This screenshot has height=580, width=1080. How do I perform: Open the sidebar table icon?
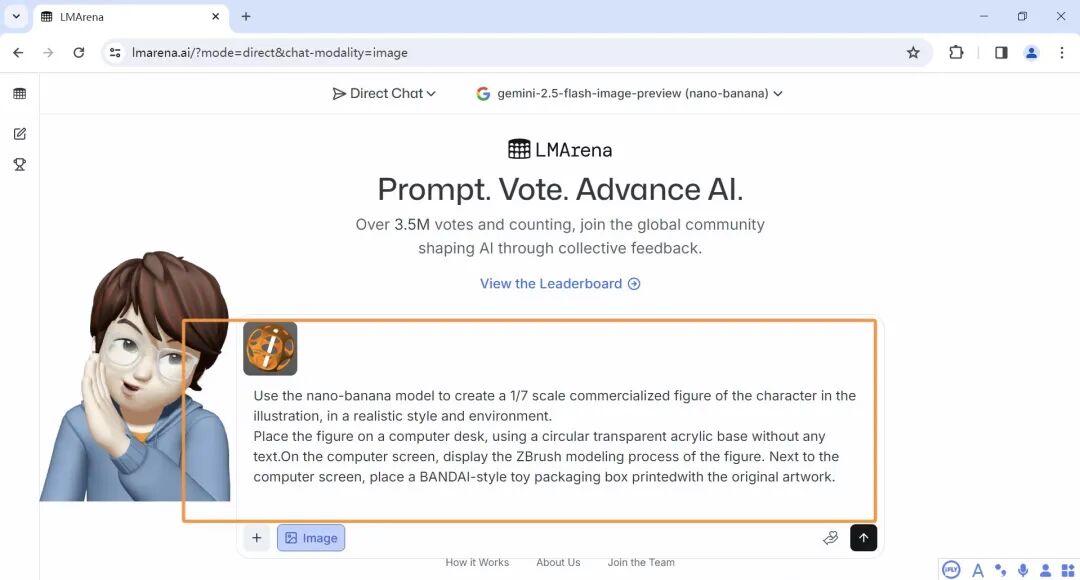(x=20, y=94)
